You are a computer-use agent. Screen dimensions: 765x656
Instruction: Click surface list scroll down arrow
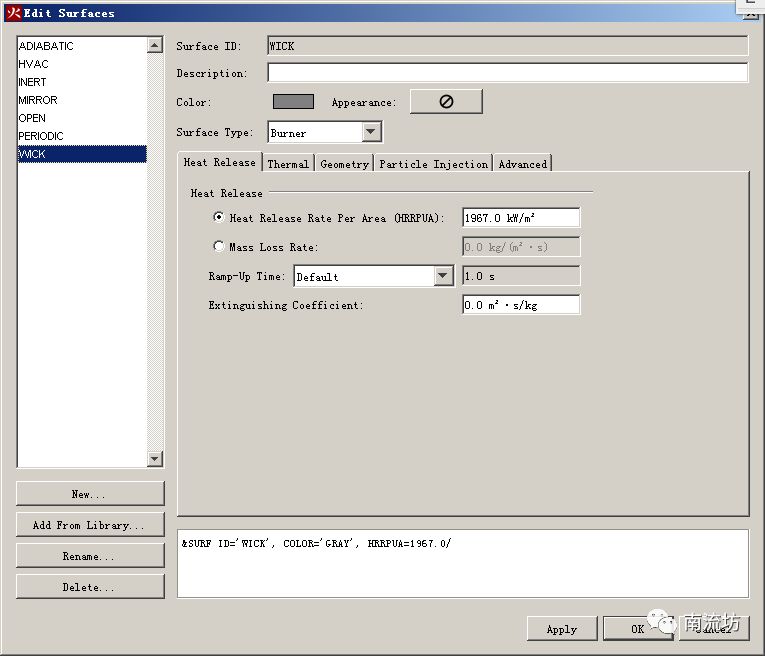click(155, 459)
